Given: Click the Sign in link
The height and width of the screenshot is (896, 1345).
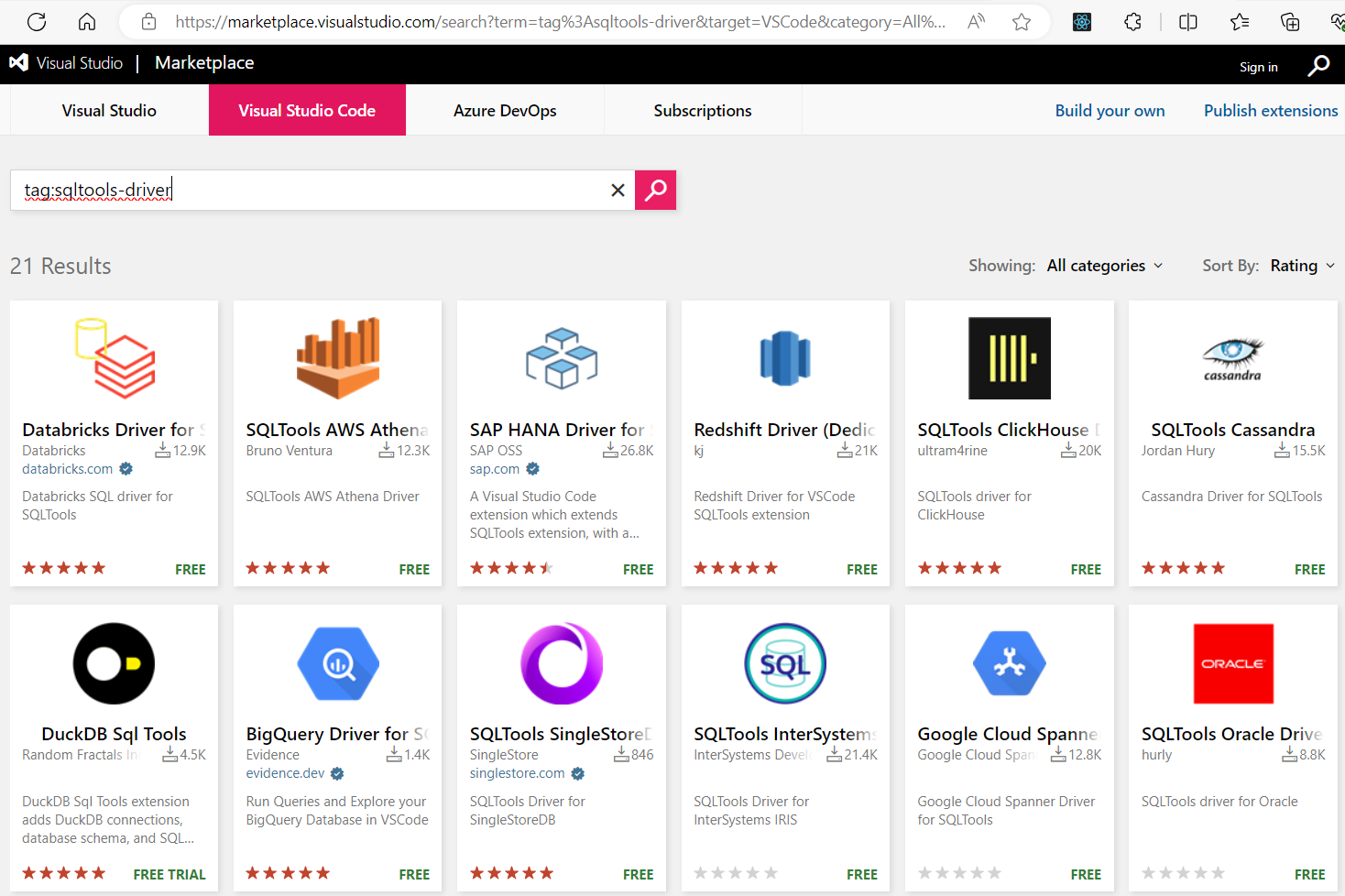Looking at the screenshot, I should click(x=1258, y=67).
